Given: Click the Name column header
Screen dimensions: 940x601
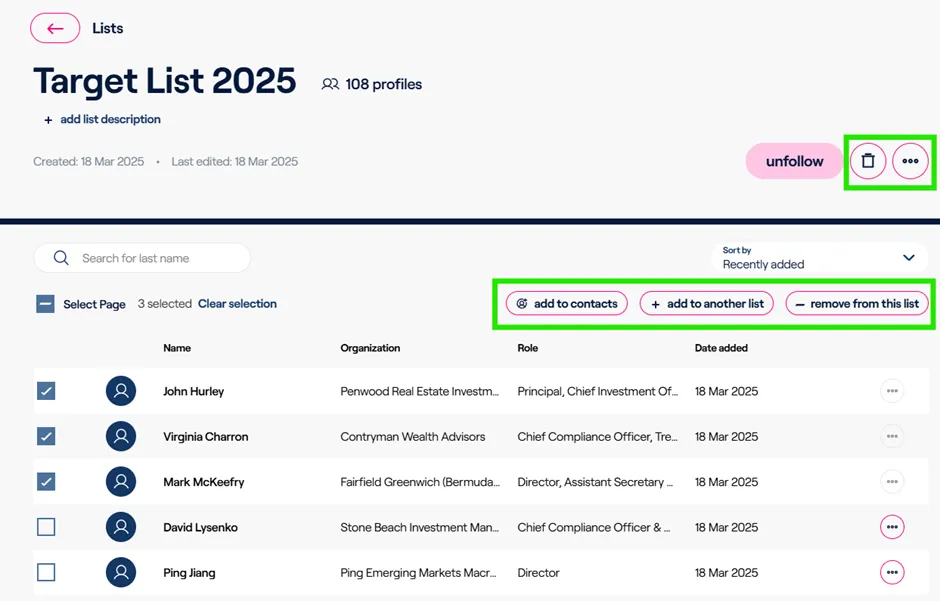Looking at the screenshot, I should coord(177,348).
